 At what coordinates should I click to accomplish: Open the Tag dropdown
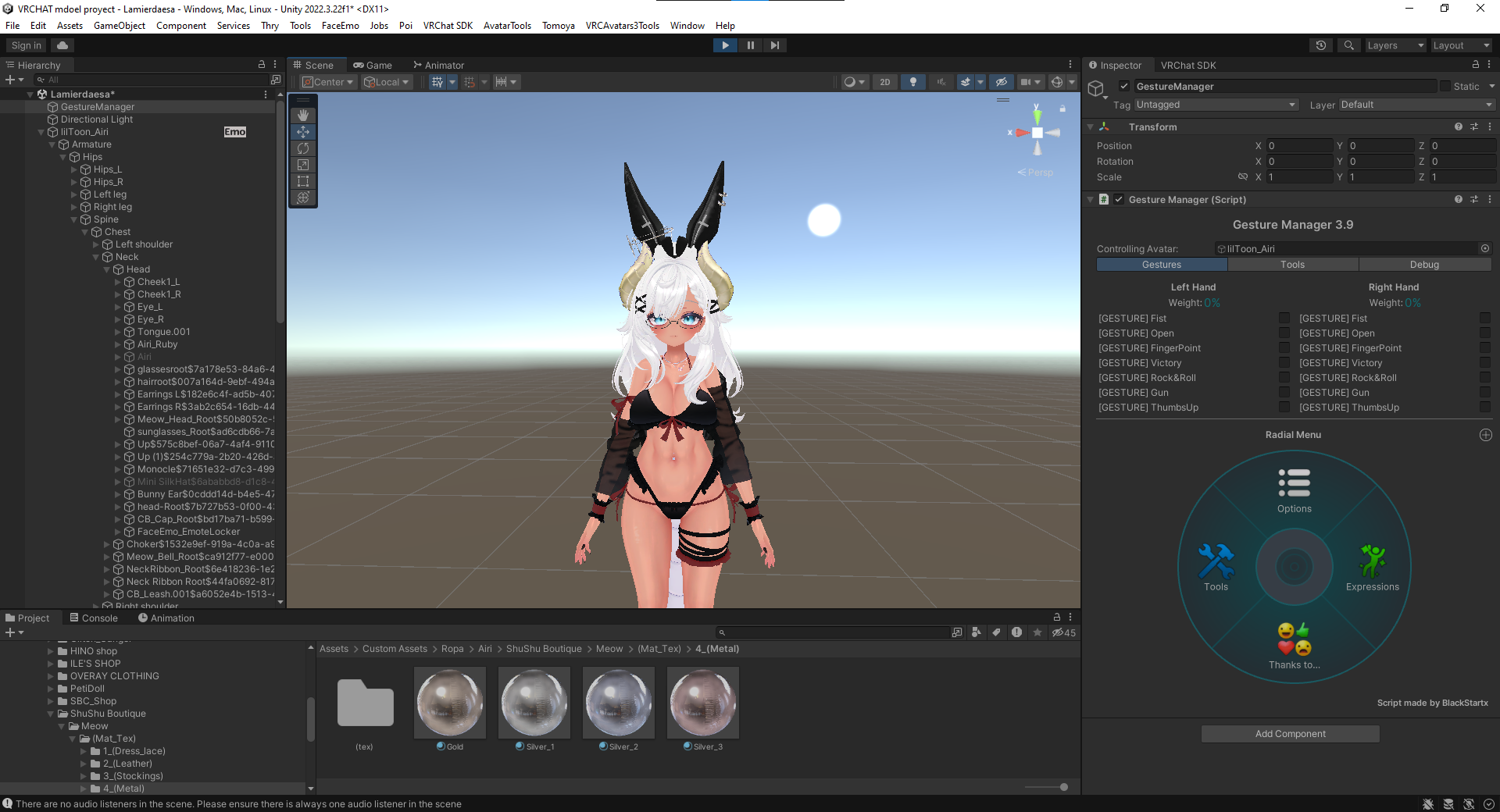(x=1216, y=105)
